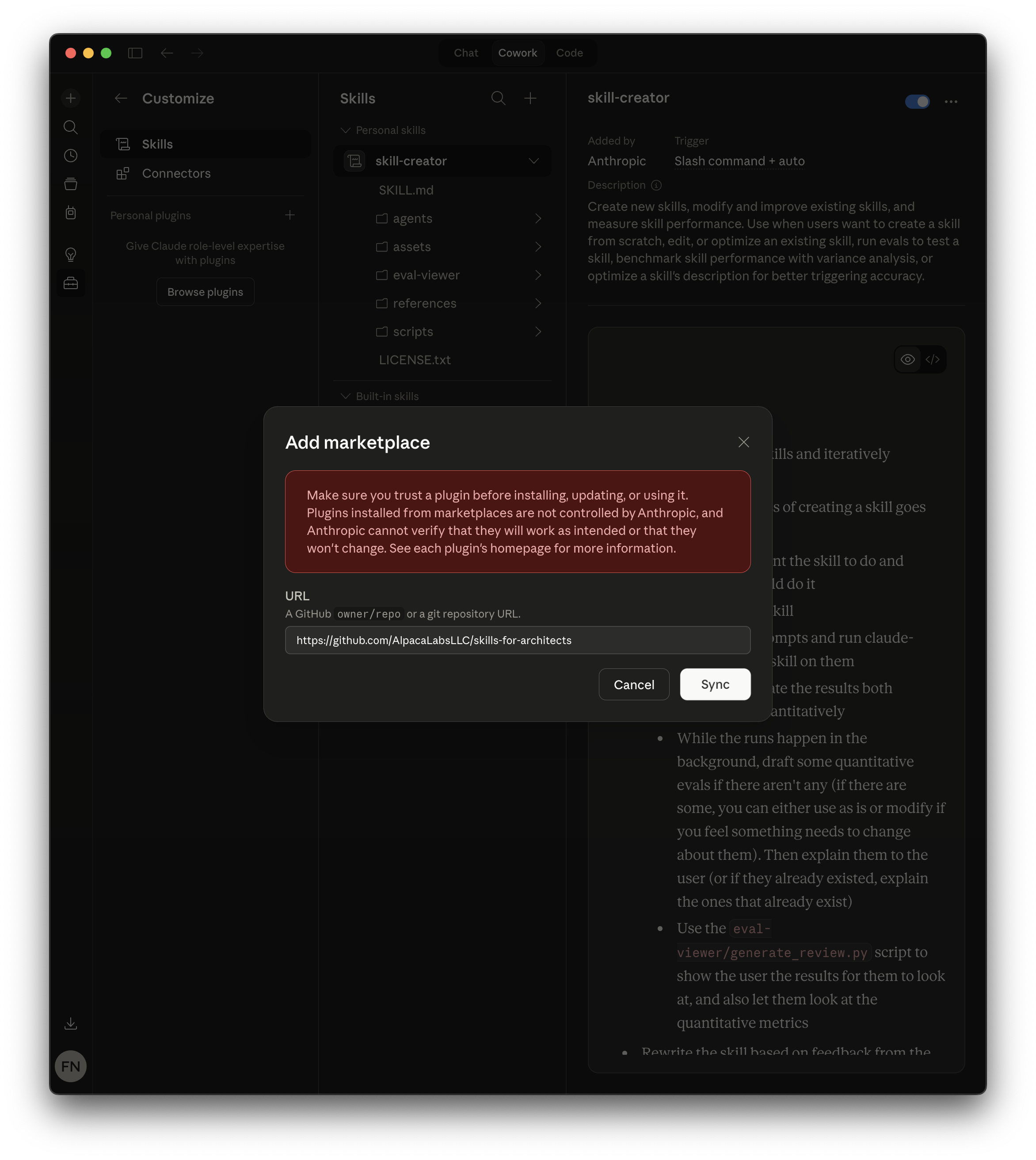
Task: Switch skill preview to code view
Action: point(933,359)
